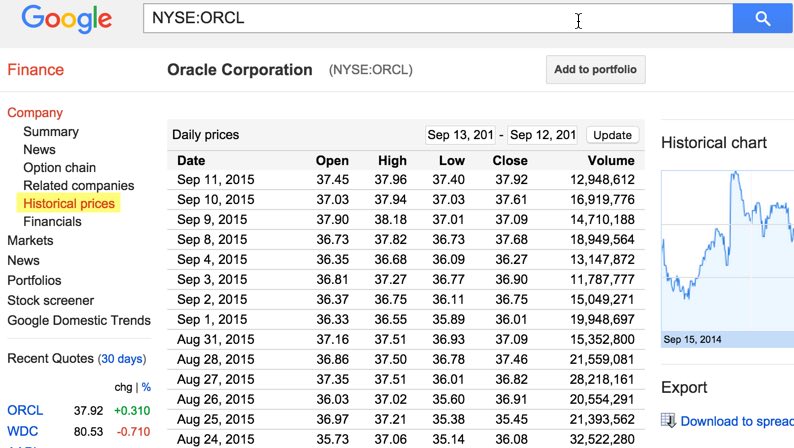Click the Daily prices label
Image resolution: width=794 pixels, height=448 pixels.
(x=206, y=135)
